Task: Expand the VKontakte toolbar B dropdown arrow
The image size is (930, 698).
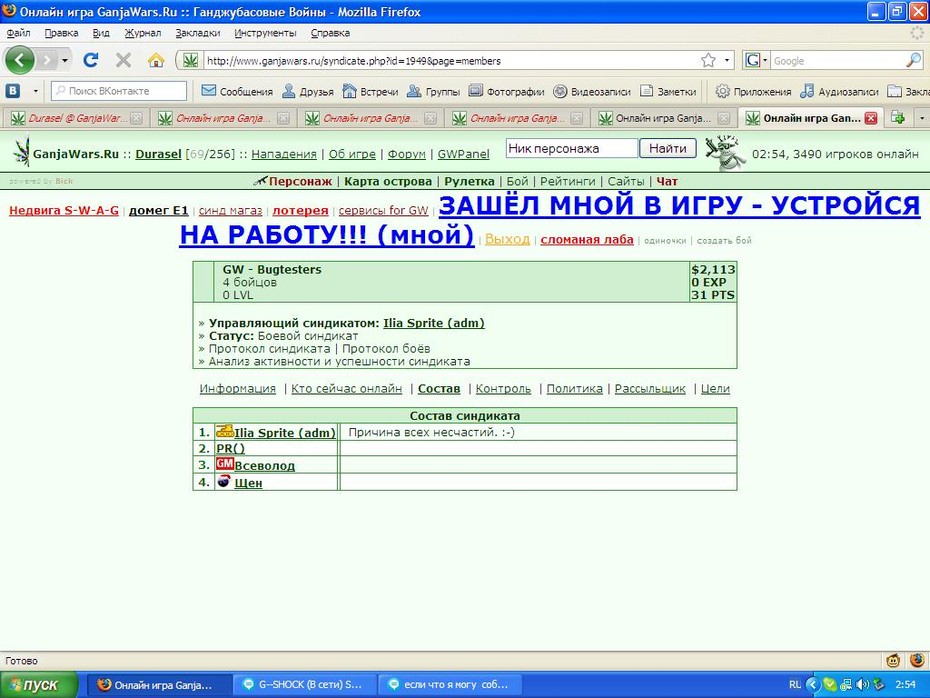Action: 36,91
